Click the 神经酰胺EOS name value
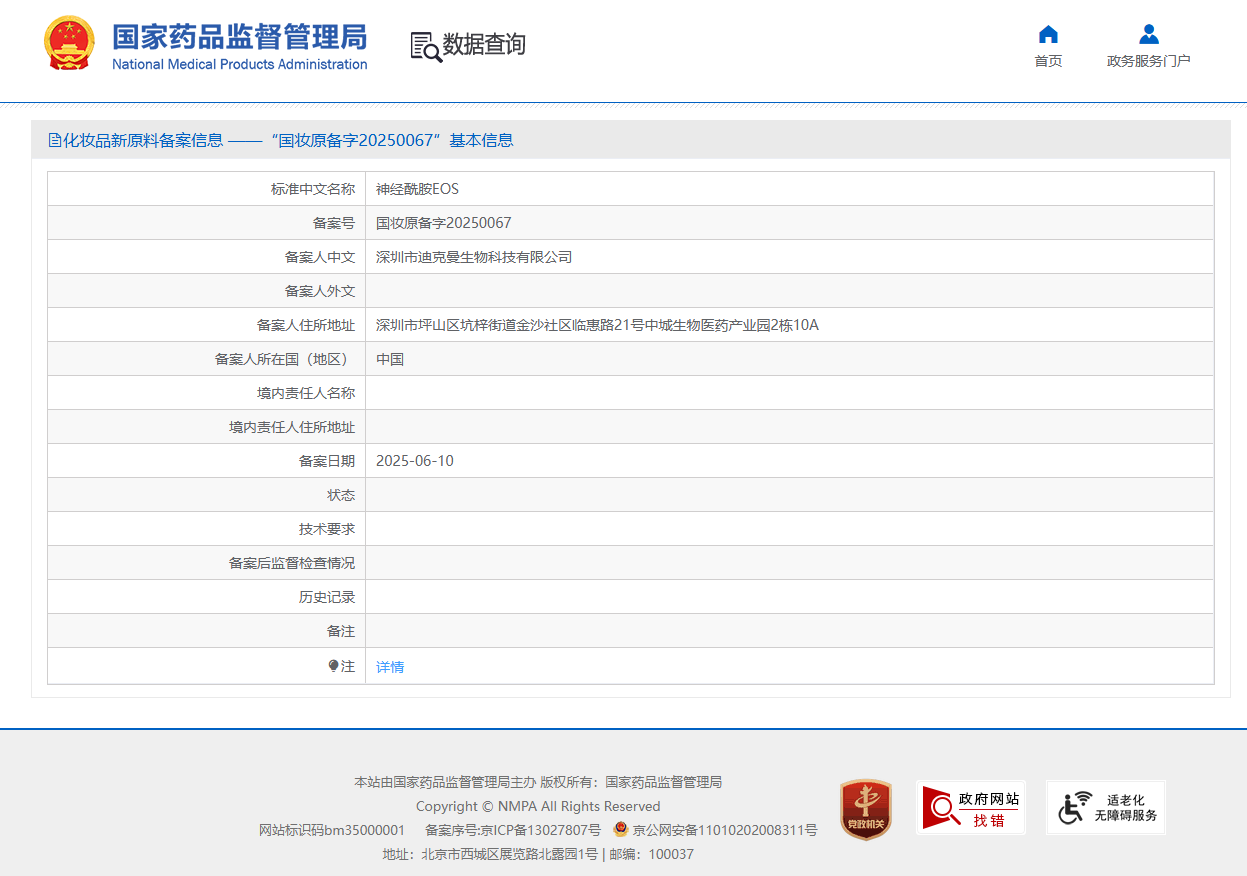1247x876 pixels. pos(417,189)
